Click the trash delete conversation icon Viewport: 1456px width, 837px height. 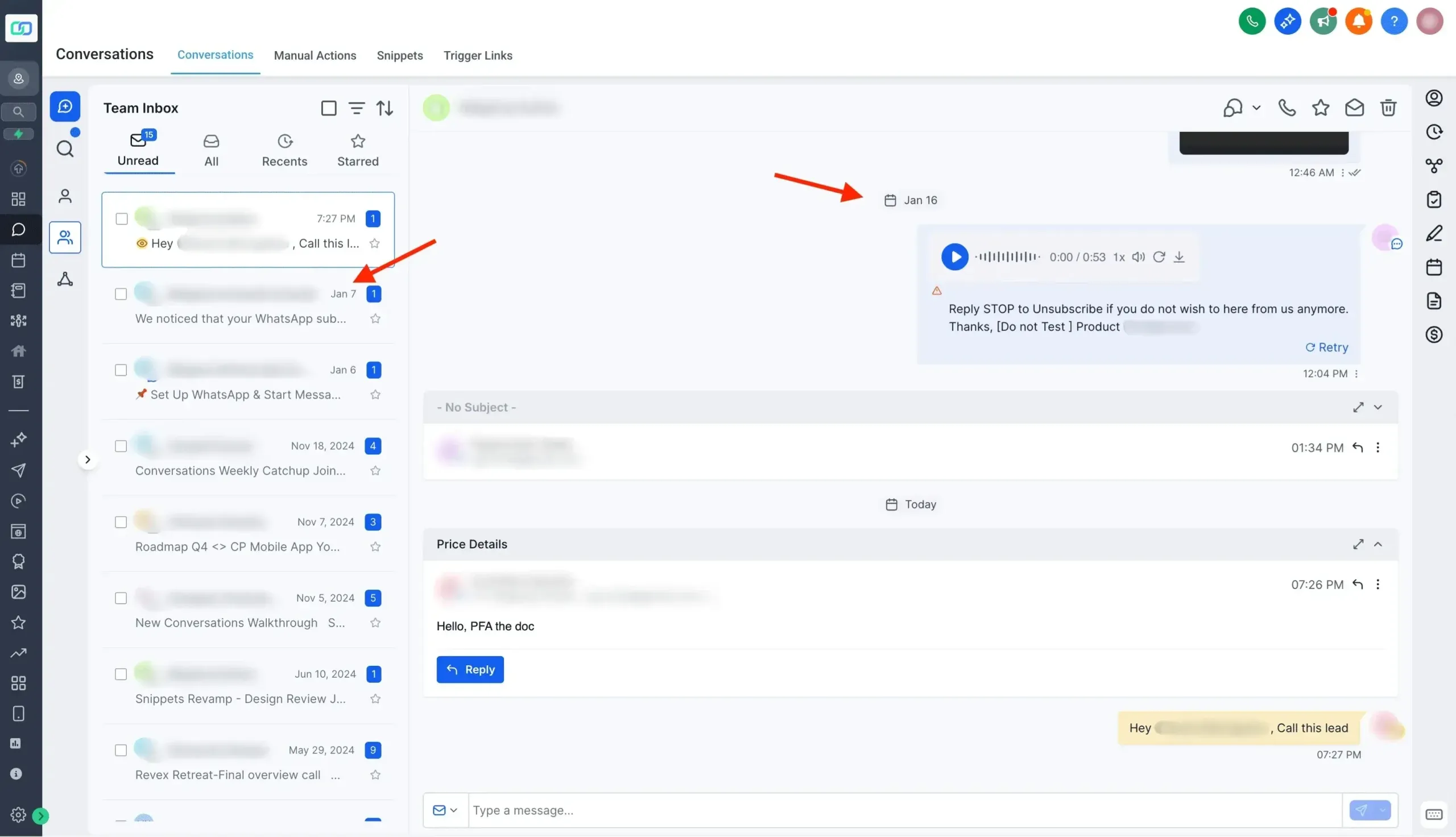pos(1388,107)
